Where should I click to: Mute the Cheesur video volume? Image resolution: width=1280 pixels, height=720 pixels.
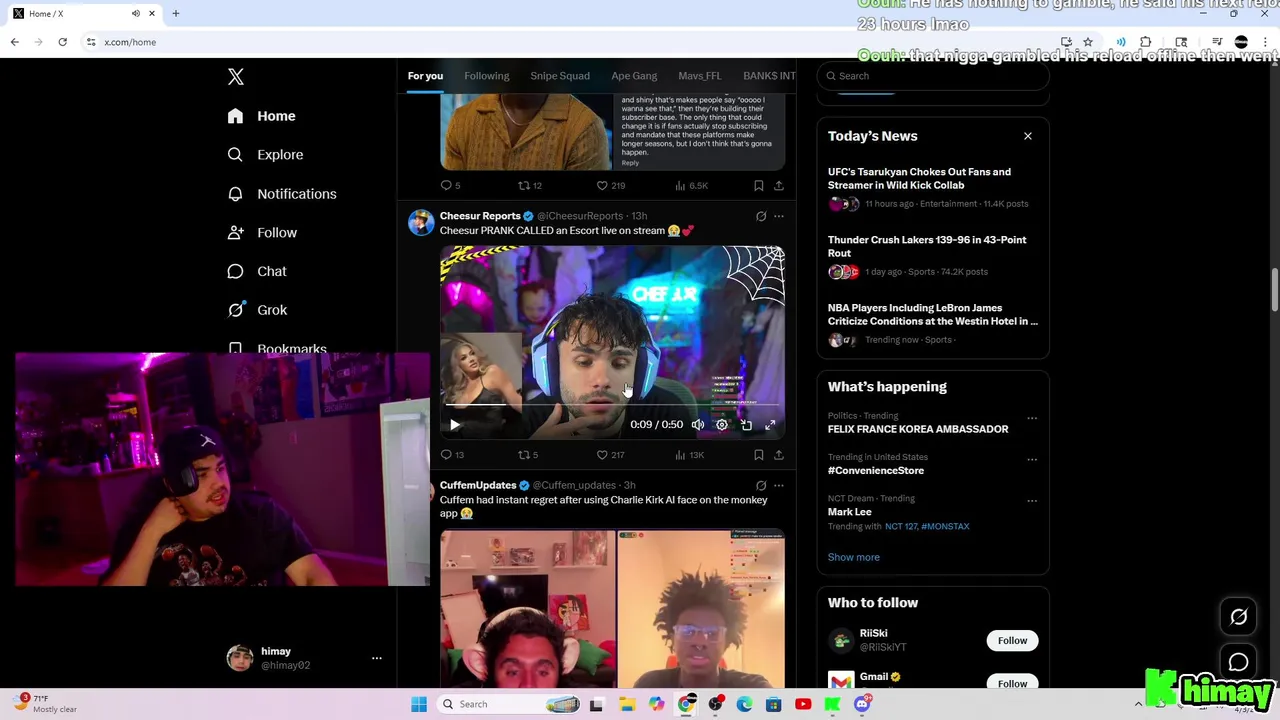click(698, 425)
